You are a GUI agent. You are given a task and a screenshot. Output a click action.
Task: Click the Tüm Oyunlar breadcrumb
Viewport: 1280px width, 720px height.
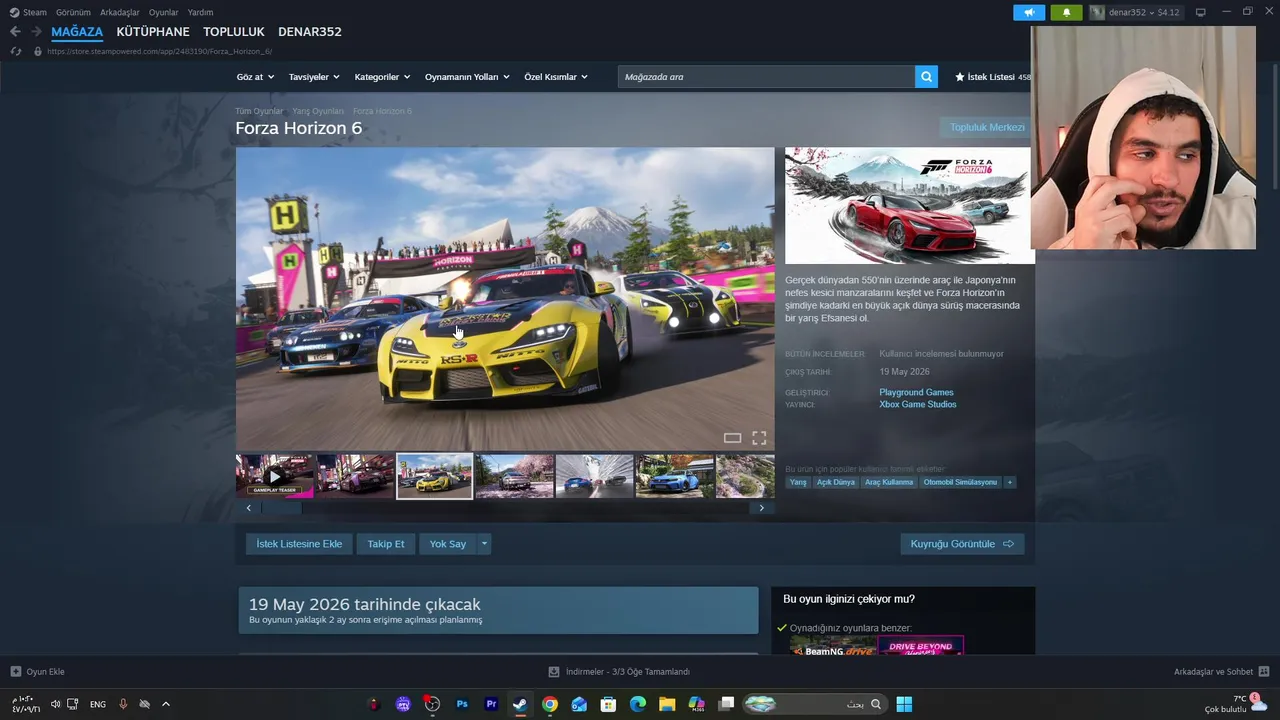[x=259, y=111]
